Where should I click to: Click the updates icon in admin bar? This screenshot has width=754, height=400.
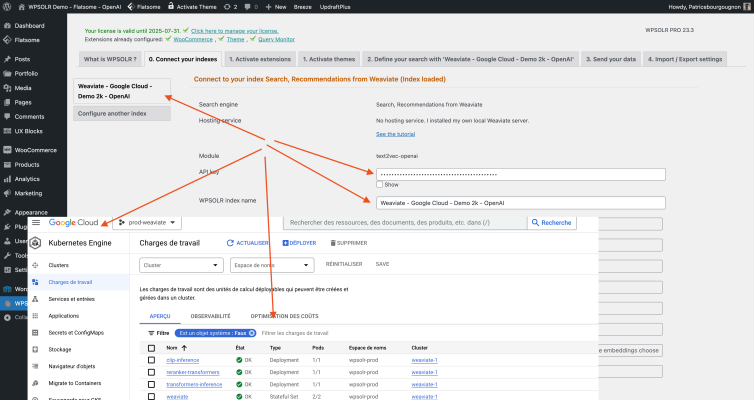pyautogui.click(x=227, y=7)
